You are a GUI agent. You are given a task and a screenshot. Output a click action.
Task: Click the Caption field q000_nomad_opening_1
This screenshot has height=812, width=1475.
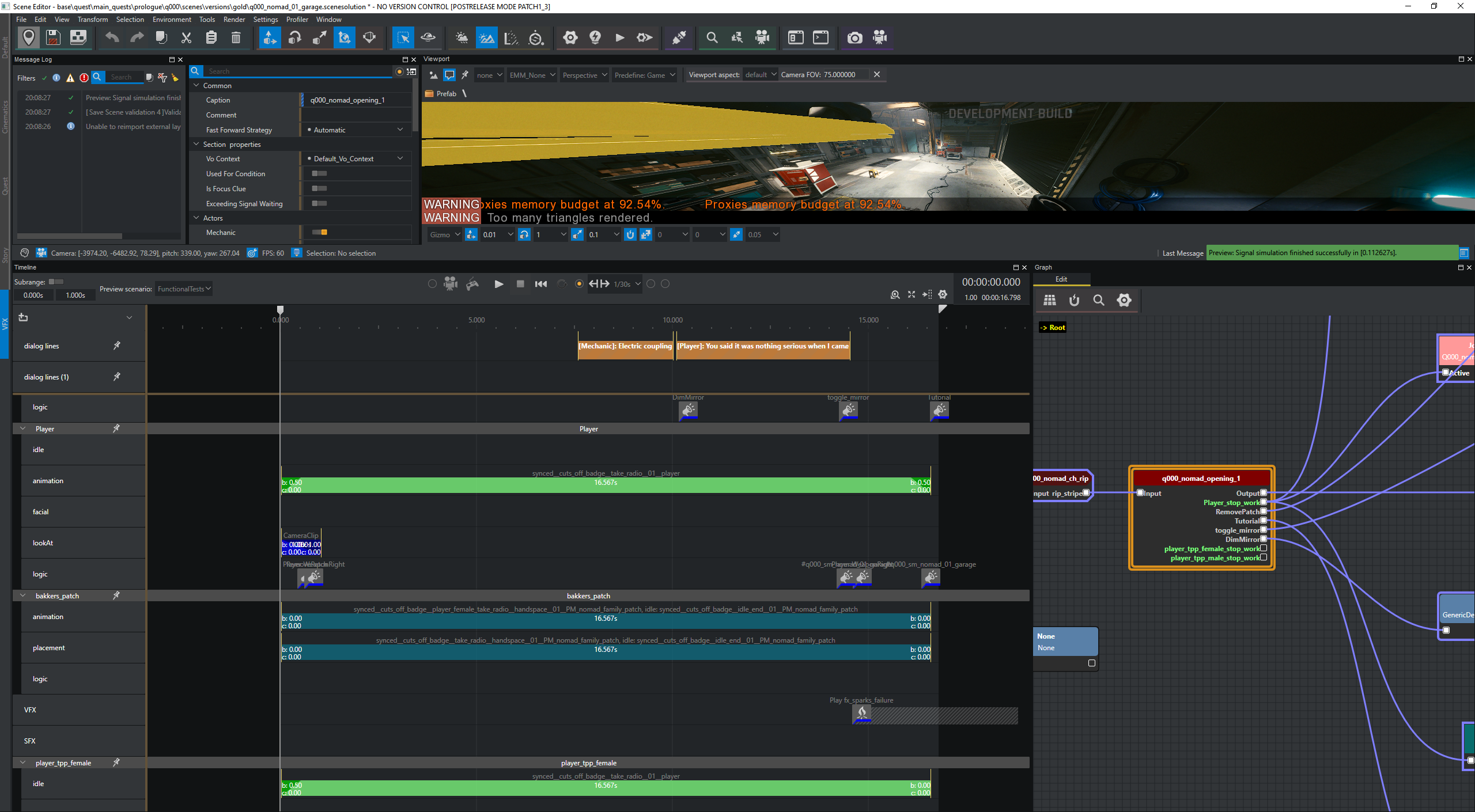[357, 100]
